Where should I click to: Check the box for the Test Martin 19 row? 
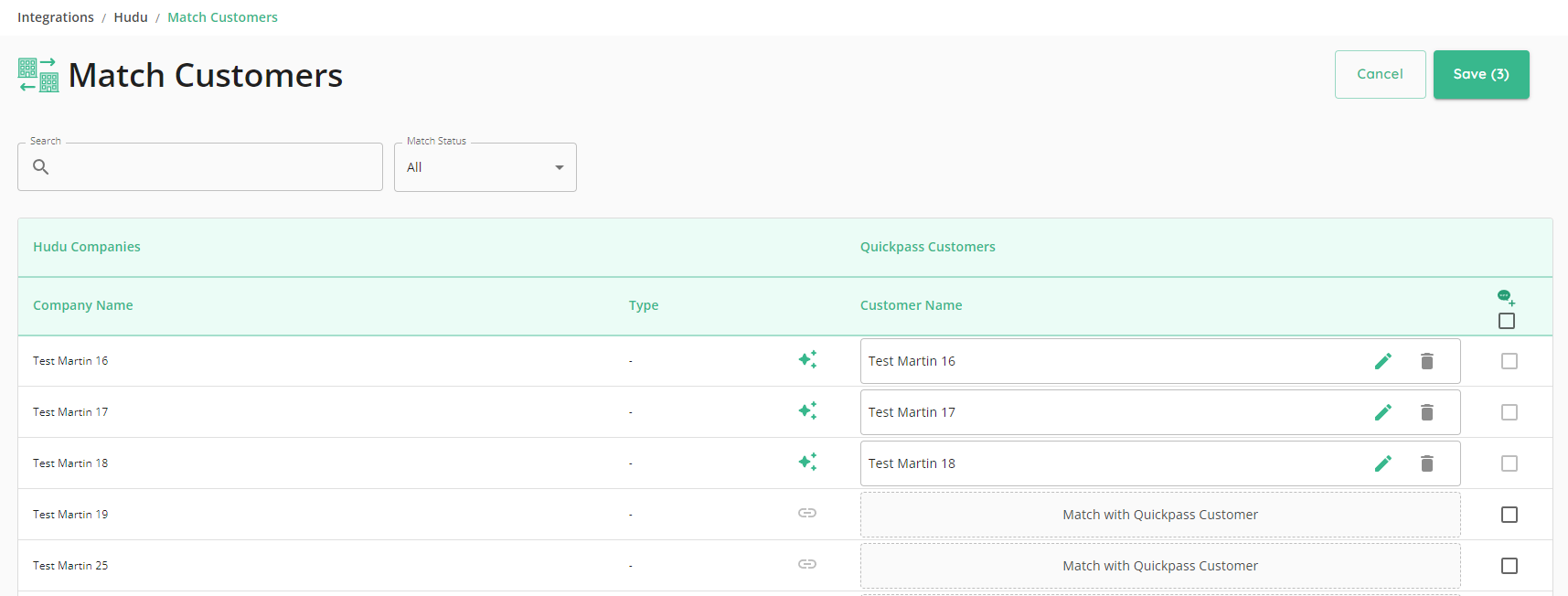click(x=1509, y=515)
